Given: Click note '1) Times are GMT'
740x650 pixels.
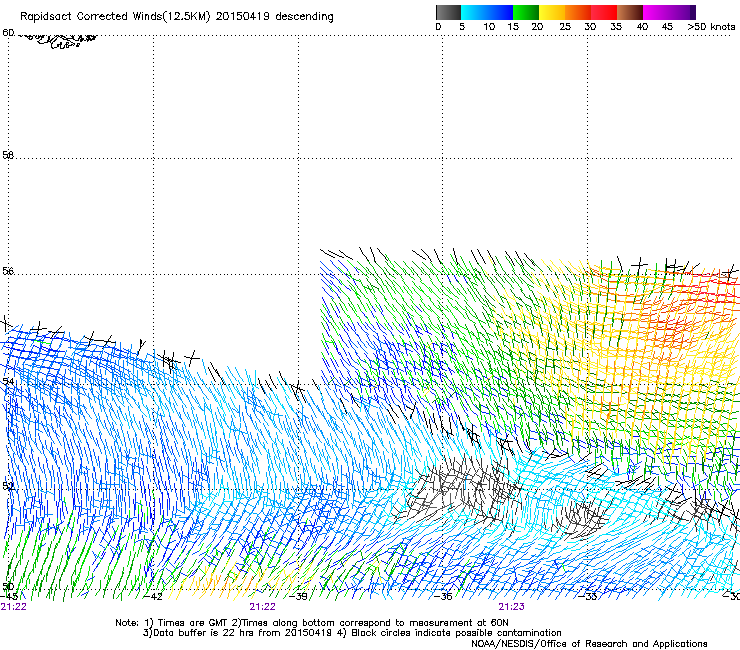Looking at the screenshot, I should pyautogui.click(x=187, y=623).
